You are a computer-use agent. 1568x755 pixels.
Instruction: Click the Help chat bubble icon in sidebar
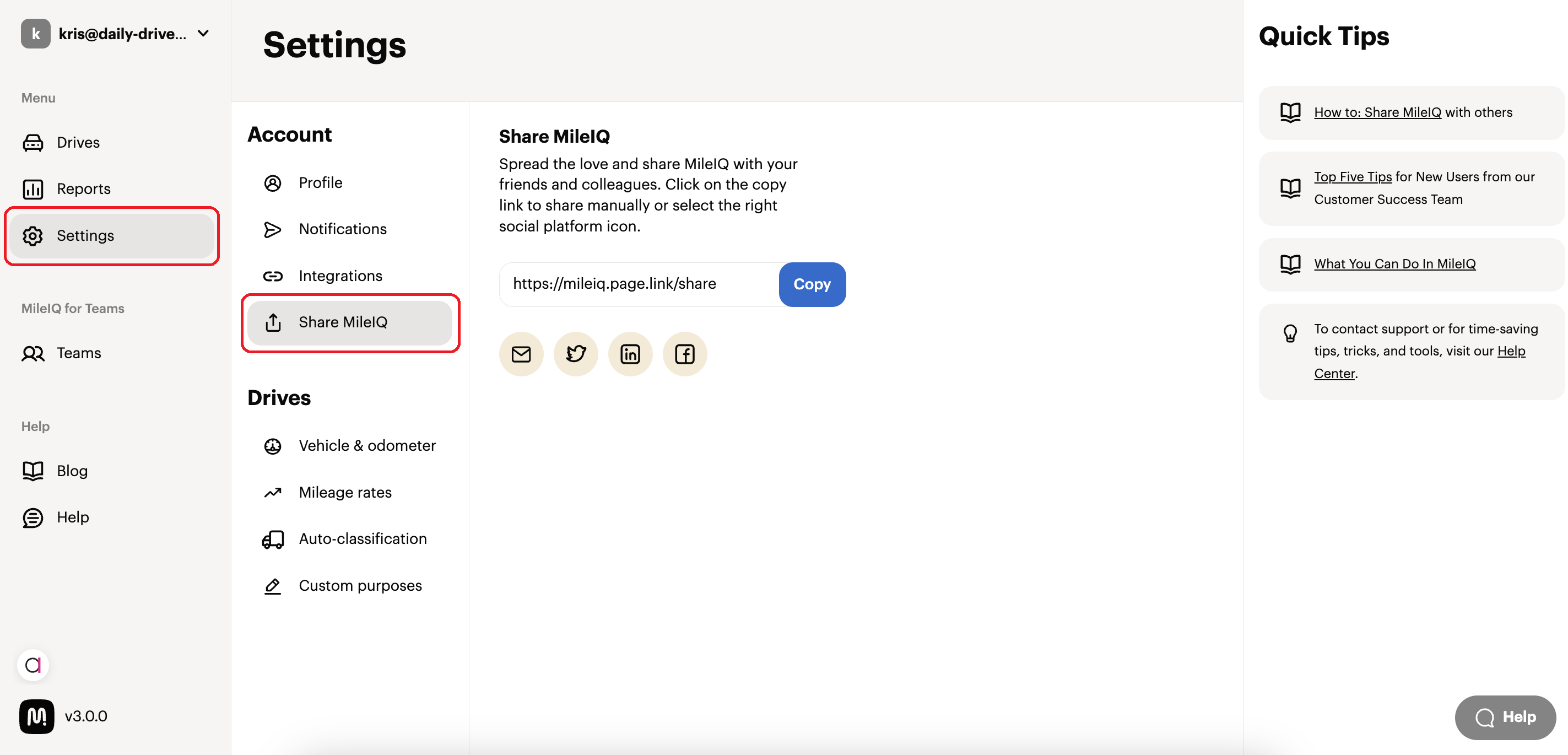point(33,517)
